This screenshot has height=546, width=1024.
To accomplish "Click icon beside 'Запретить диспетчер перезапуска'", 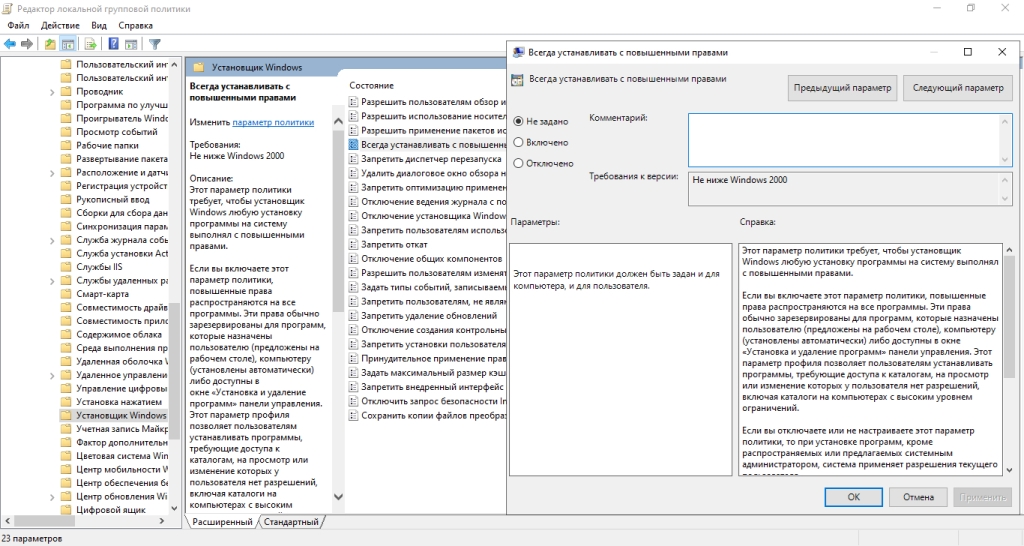I will [x=353, y=159].
